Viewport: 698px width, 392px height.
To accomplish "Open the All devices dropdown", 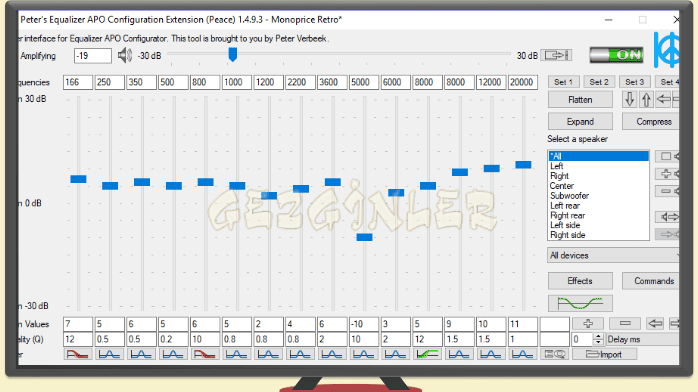I will pyautogui.click(x=613, y=255).
